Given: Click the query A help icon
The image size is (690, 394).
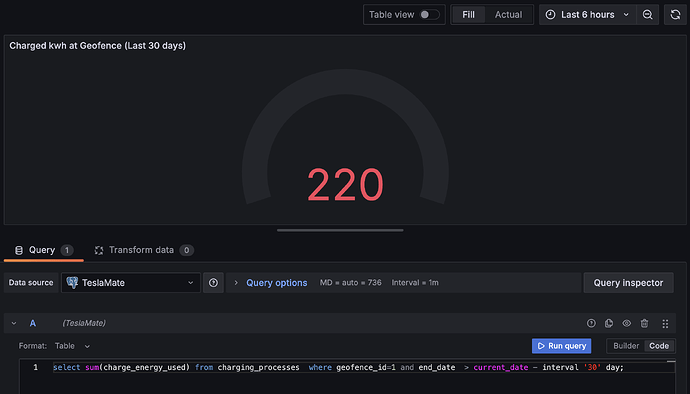Looking at the screenshot, I should [x=591, y=323].
